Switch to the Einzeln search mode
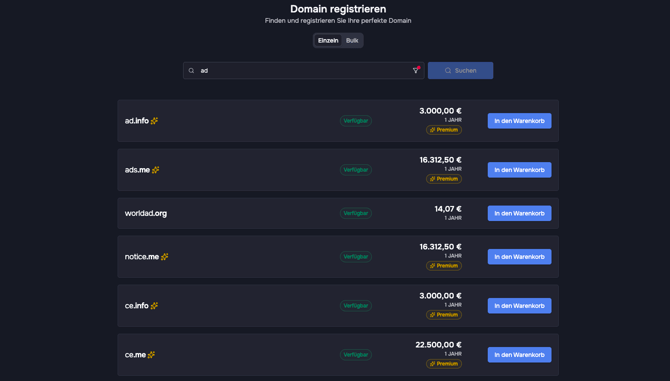 click(328, 41)
